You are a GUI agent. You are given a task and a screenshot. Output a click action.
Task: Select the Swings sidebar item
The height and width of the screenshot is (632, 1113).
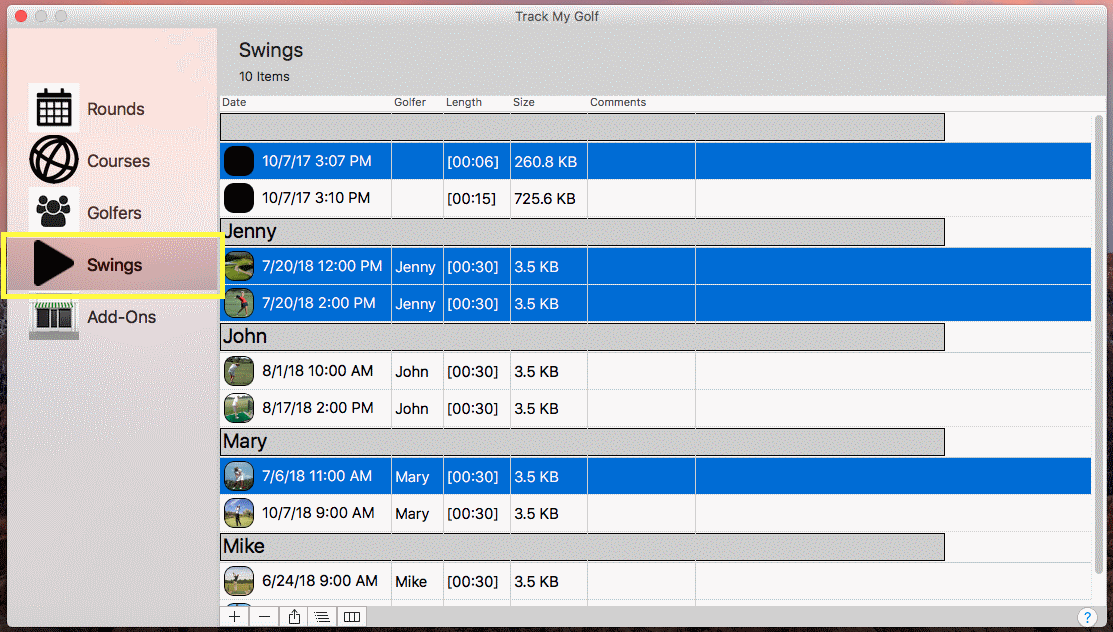point(113,265)
